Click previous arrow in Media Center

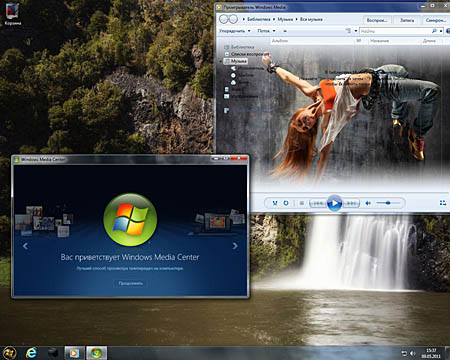25,246
